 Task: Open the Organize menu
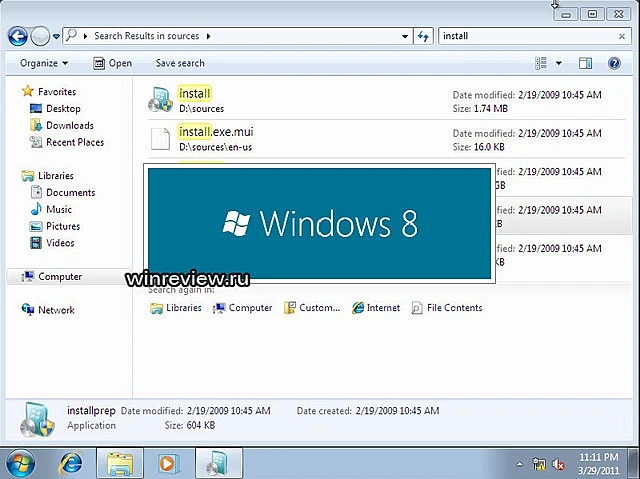tap(44, 63)
